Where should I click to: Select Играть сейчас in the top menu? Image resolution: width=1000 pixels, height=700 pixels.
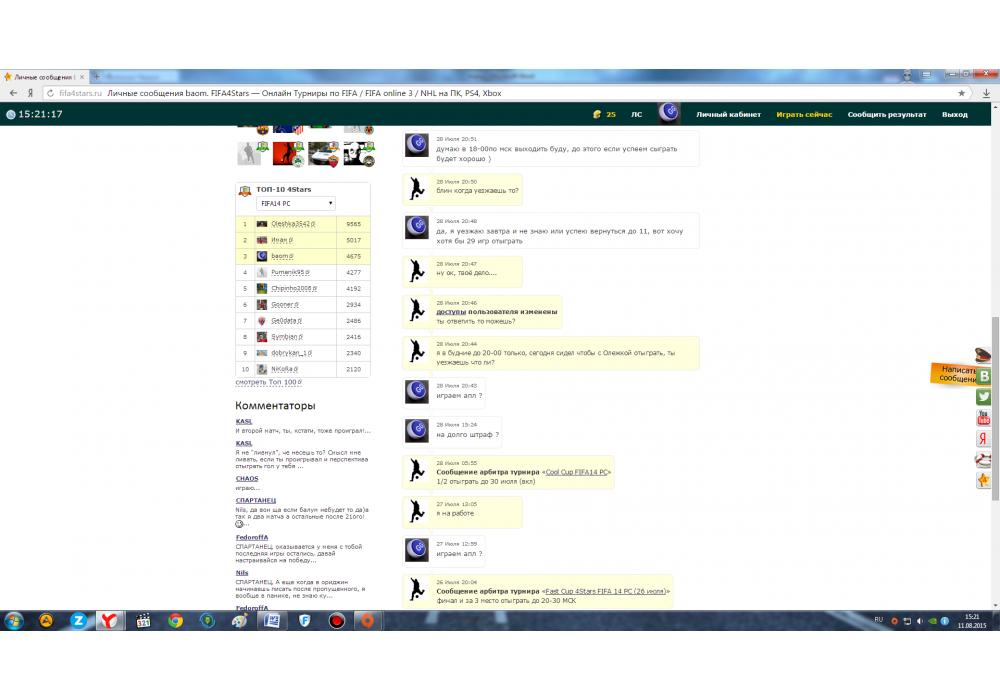pos(804,114)
